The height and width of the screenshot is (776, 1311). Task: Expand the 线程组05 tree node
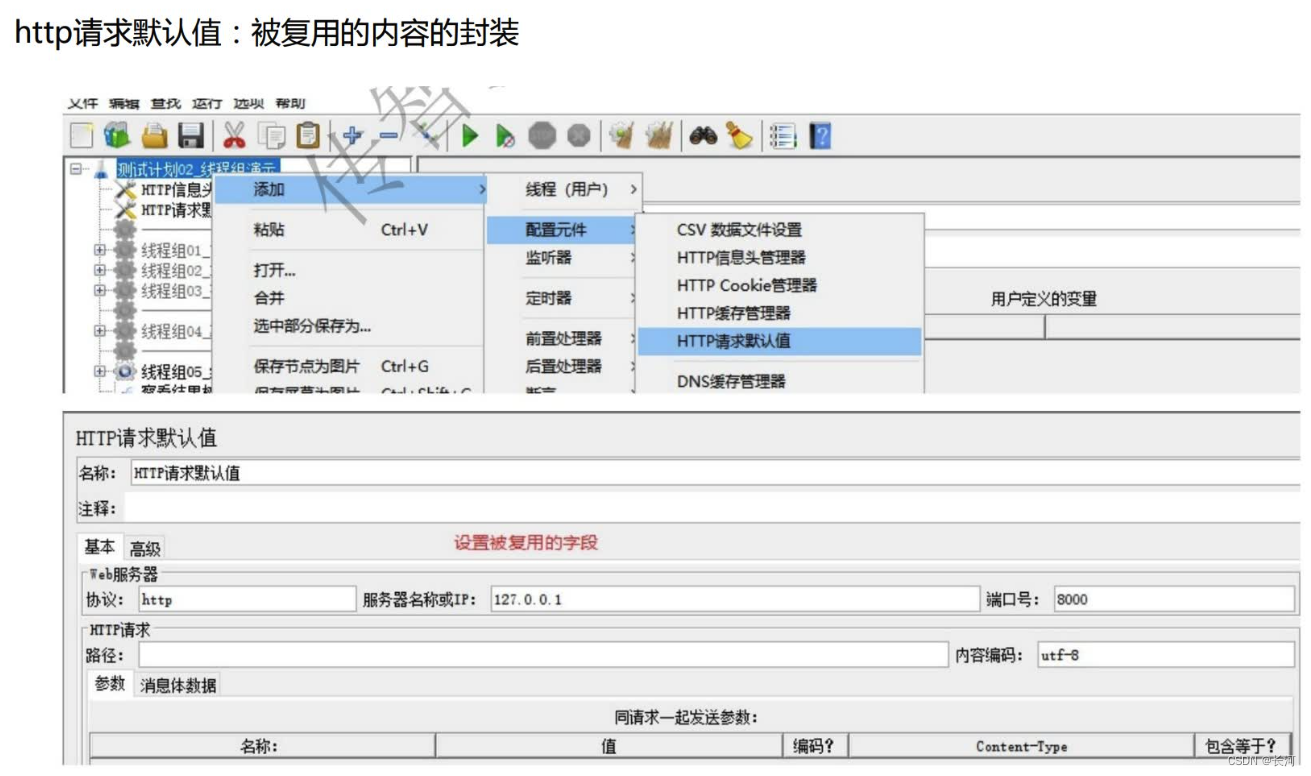[x=98, y=370]
